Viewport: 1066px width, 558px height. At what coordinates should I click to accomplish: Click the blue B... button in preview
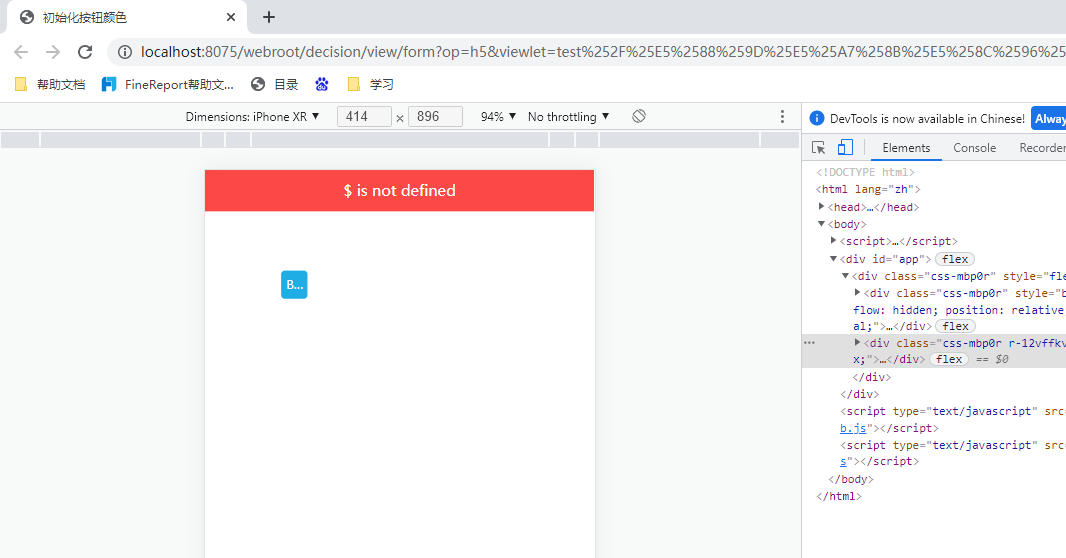click(x=294, y=285)
